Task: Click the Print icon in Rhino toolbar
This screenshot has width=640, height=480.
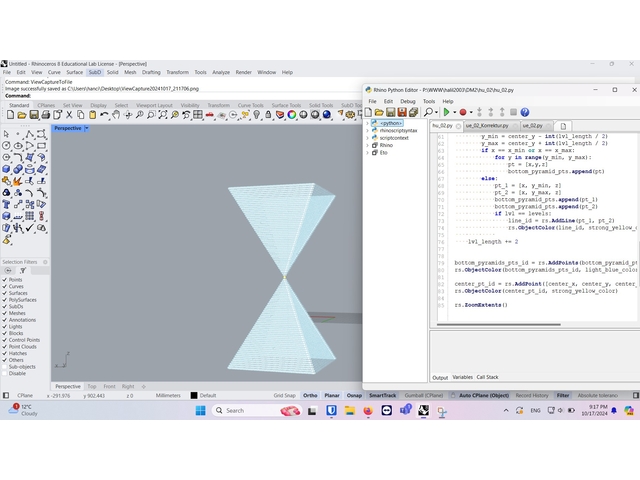Action: pyautogui.click(x=45, y=115)
